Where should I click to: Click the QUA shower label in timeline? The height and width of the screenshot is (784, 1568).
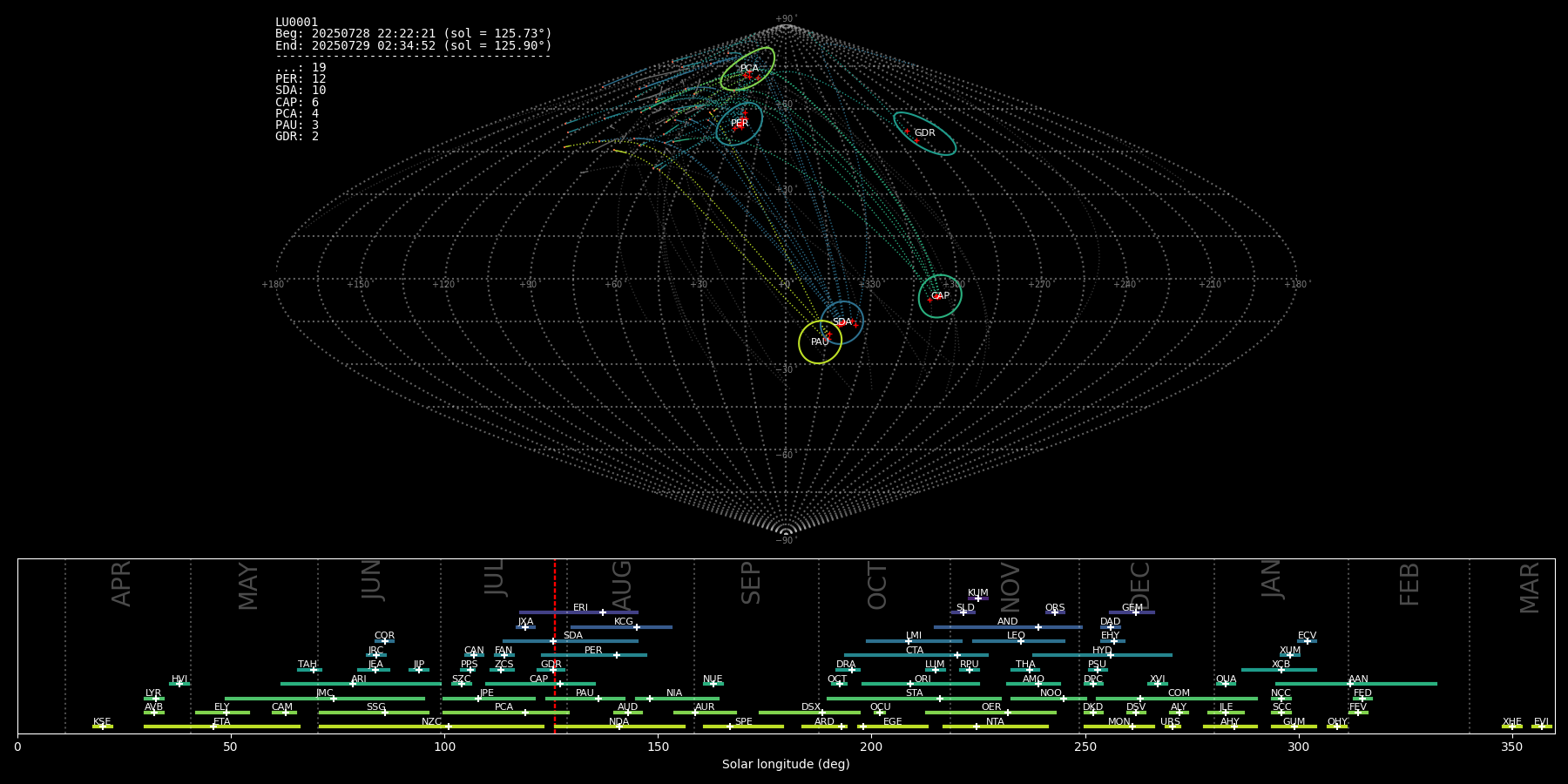(1226, 679)
